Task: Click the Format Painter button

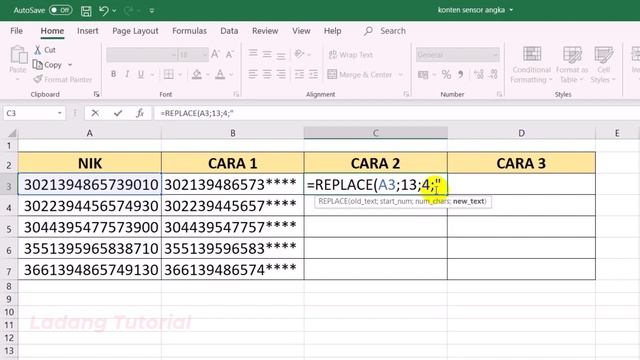Action: coord(63,80)
